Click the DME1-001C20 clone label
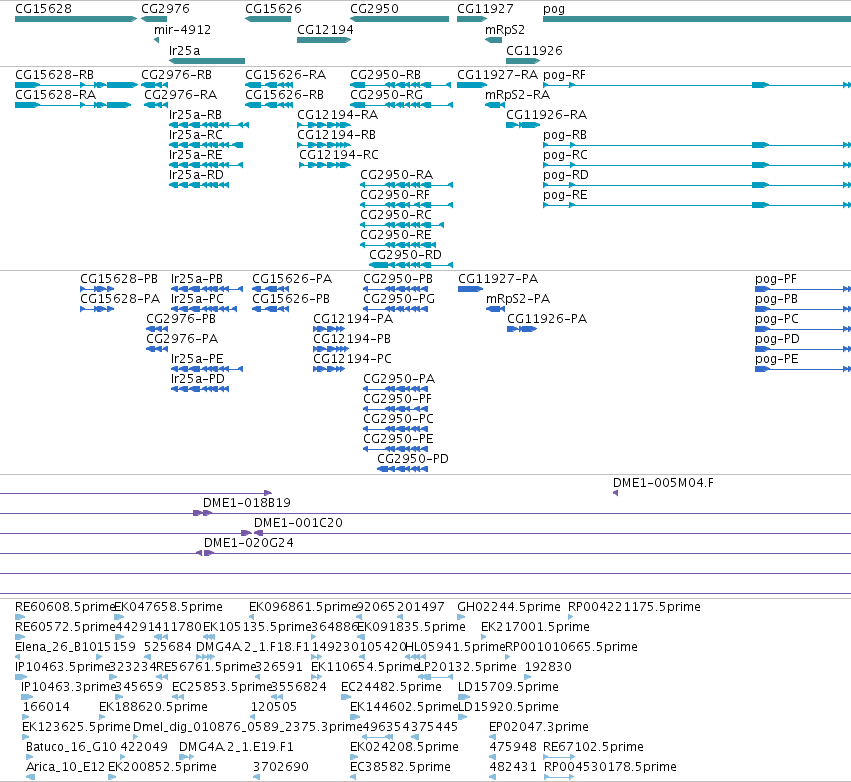Screen dimensions: 851x782 point(299,523)
